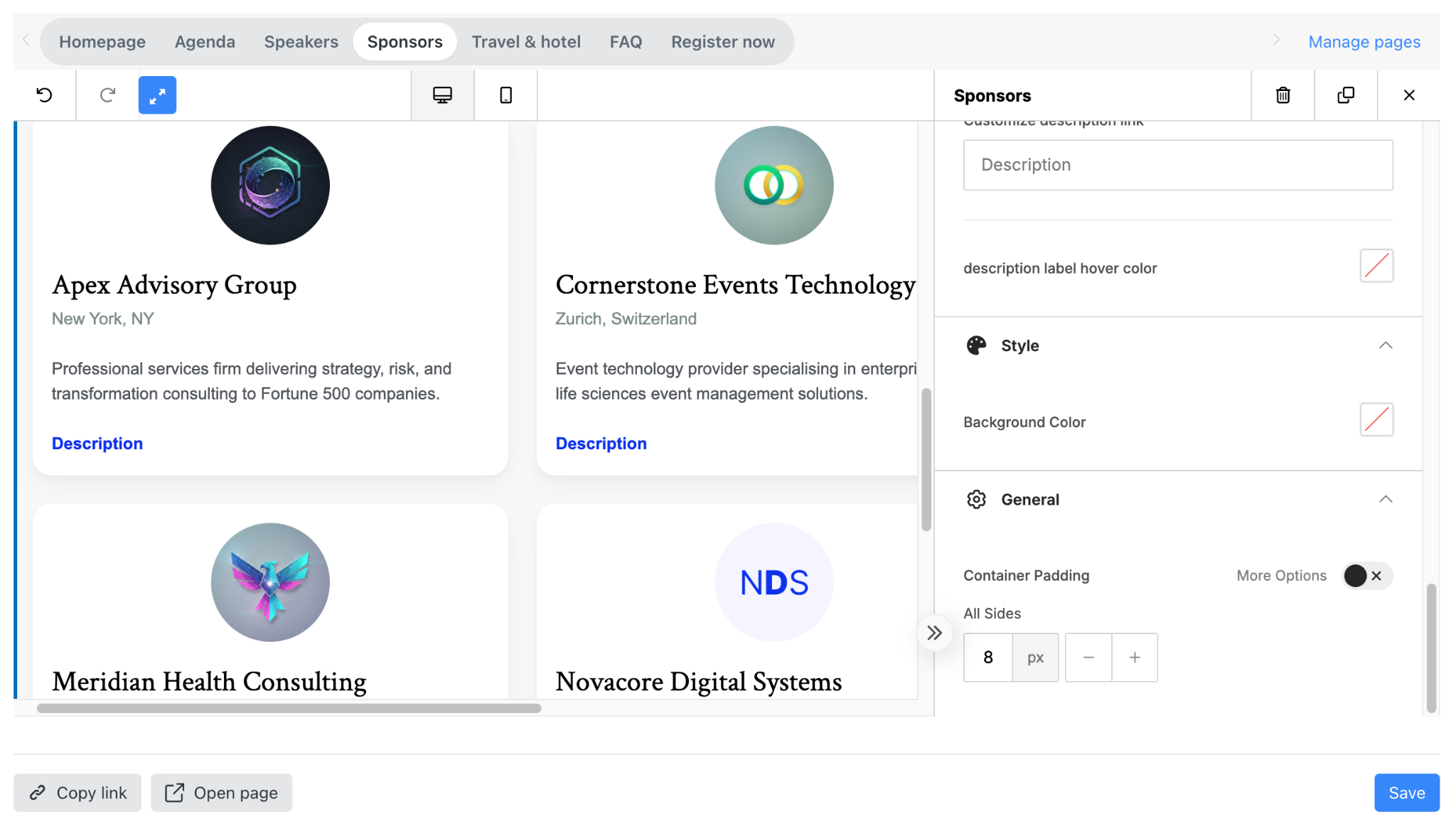
Task: Delete the Sponsors block with trash icon
Action: [1283, 95]
